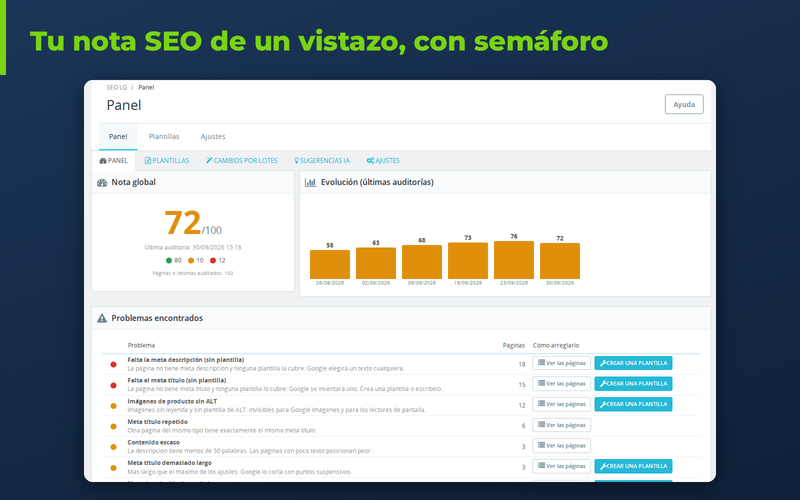This screenshot has height=500, width=800.
Task: Select the 'Falta el meta título (sin plantilla)' problem title
Action: (177, 380)
